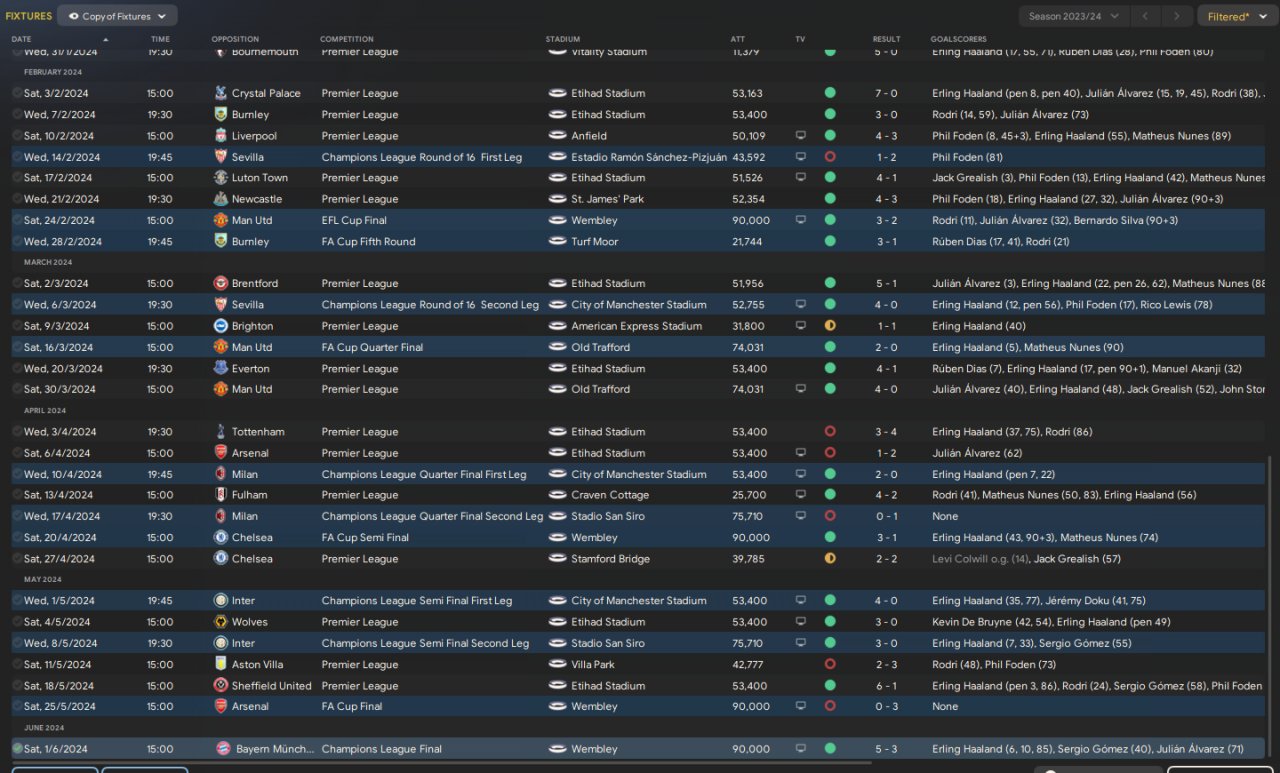Click the green win indicator on Brentford match
The height and width of the screenshot is (773, 1280).
pyautogui.click(x=830, y=284)
